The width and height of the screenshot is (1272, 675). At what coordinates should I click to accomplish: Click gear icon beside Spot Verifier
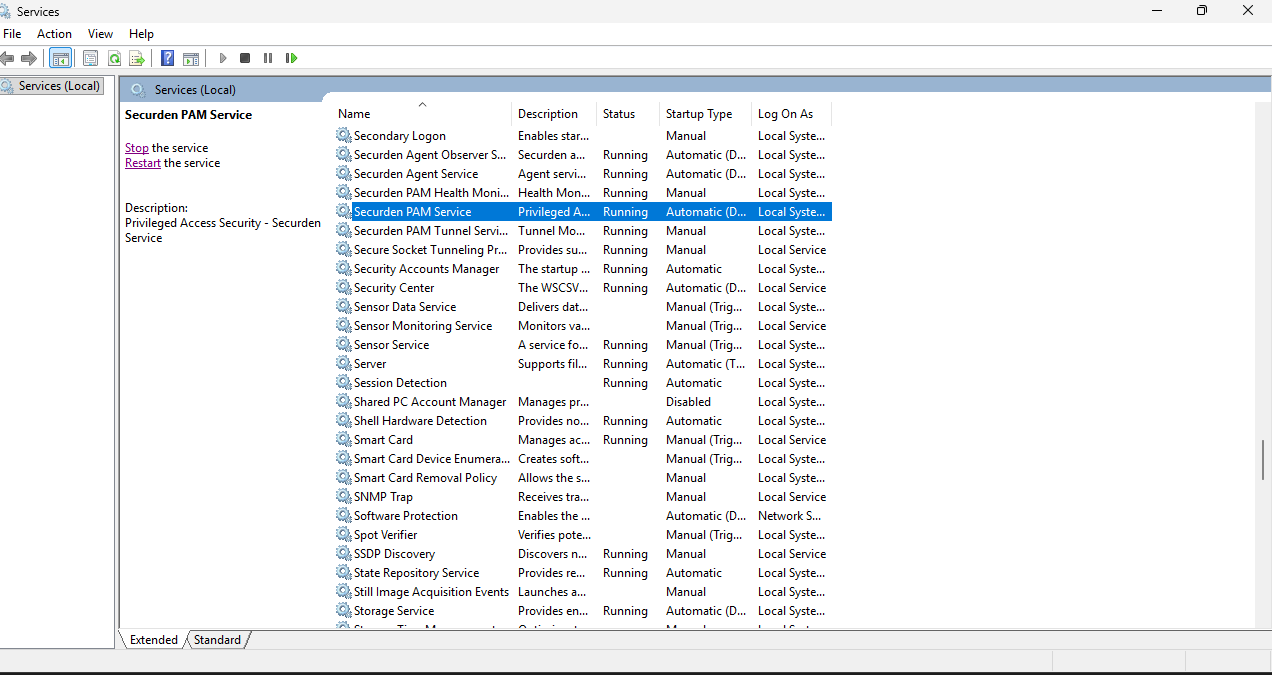click(x=344, y=534)
